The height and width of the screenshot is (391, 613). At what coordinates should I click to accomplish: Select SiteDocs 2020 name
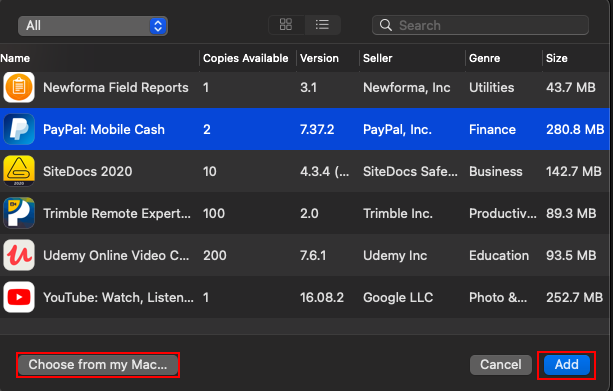[88, 171]
